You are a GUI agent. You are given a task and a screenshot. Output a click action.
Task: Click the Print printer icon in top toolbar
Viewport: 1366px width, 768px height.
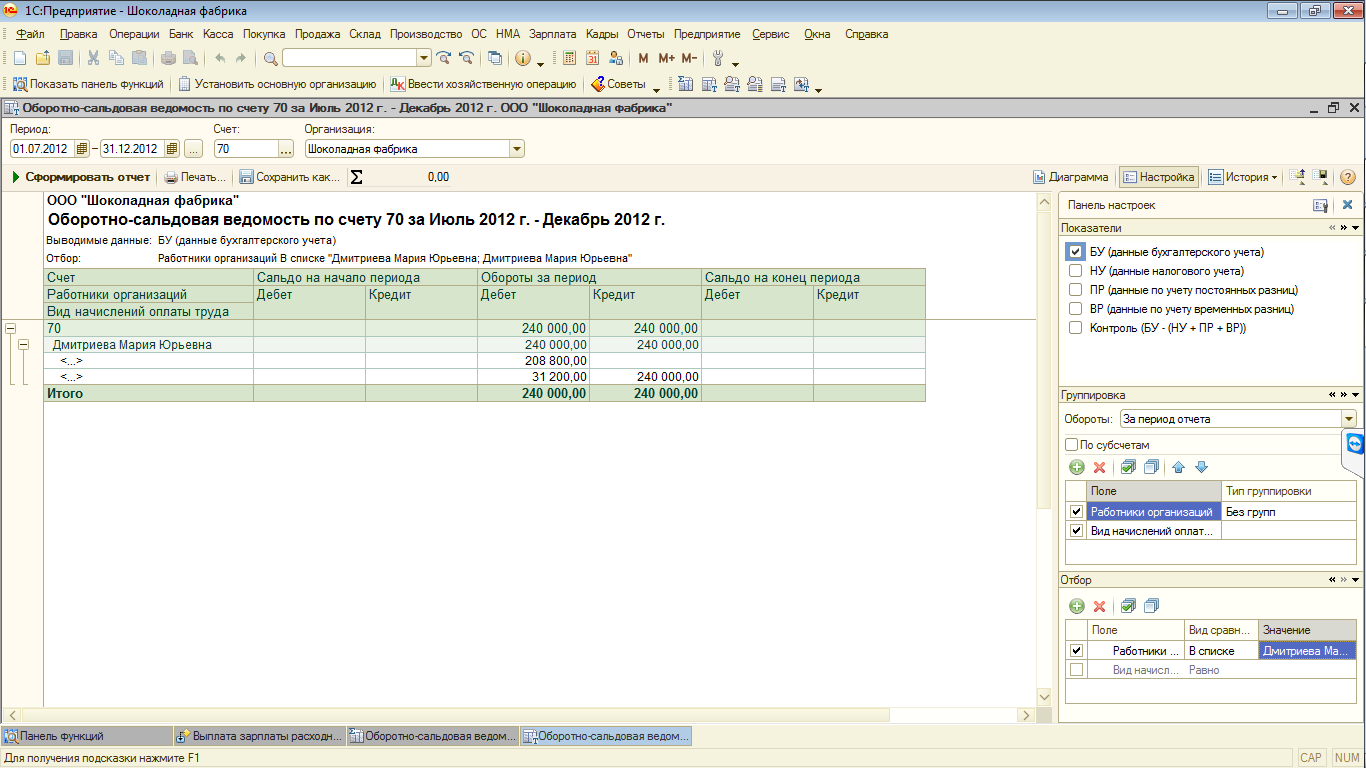point(167,58)
